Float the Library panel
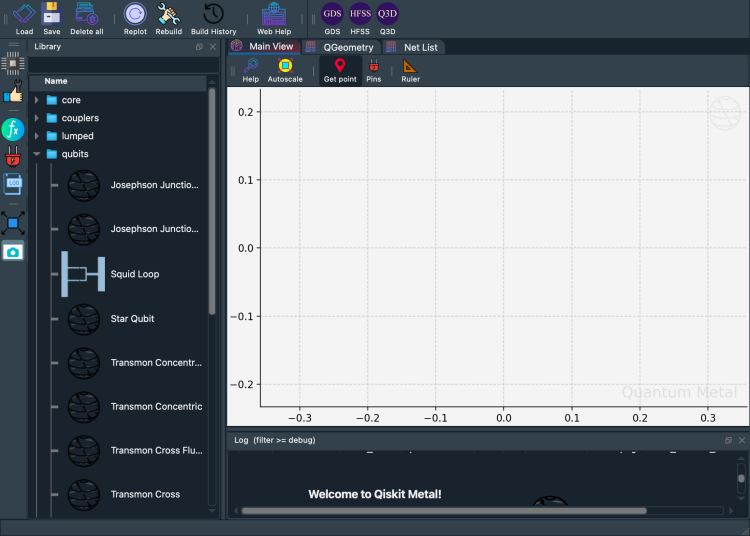The width and height of the screenshot is (750, 536). click(x=199, y=47)
